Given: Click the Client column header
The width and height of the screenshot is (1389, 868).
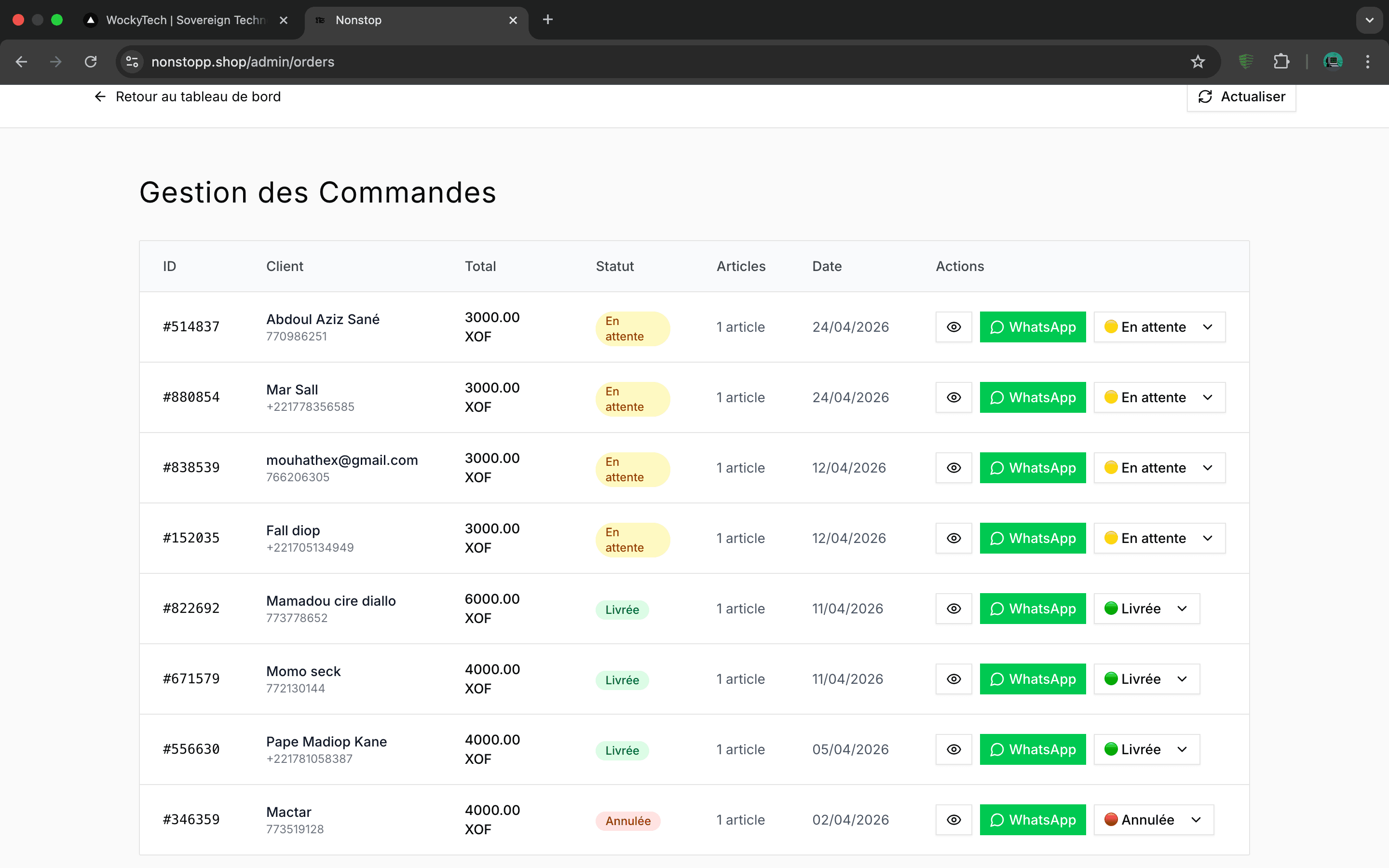Looking at the screenshot, I should click(285, 266).
